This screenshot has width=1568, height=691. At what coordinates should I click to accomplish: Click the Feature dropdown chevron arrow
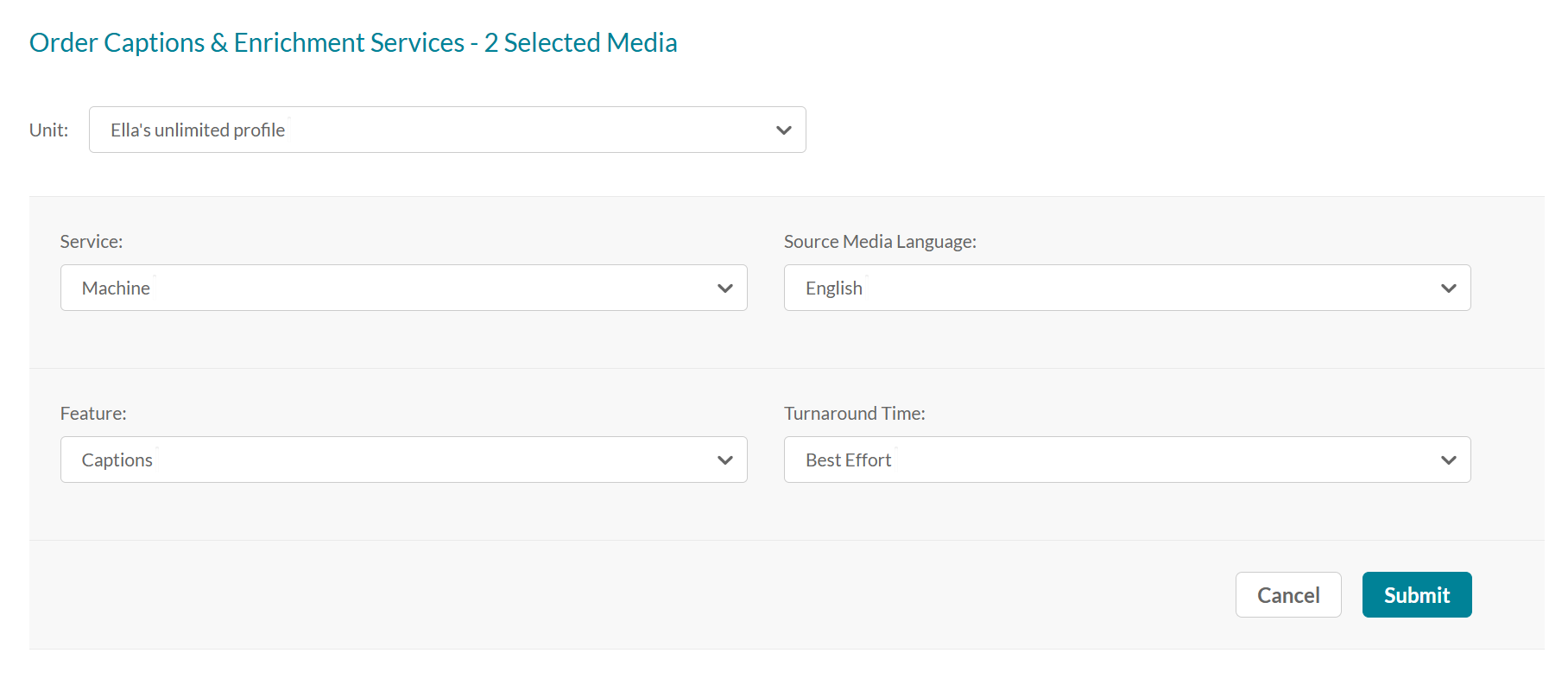724,460
